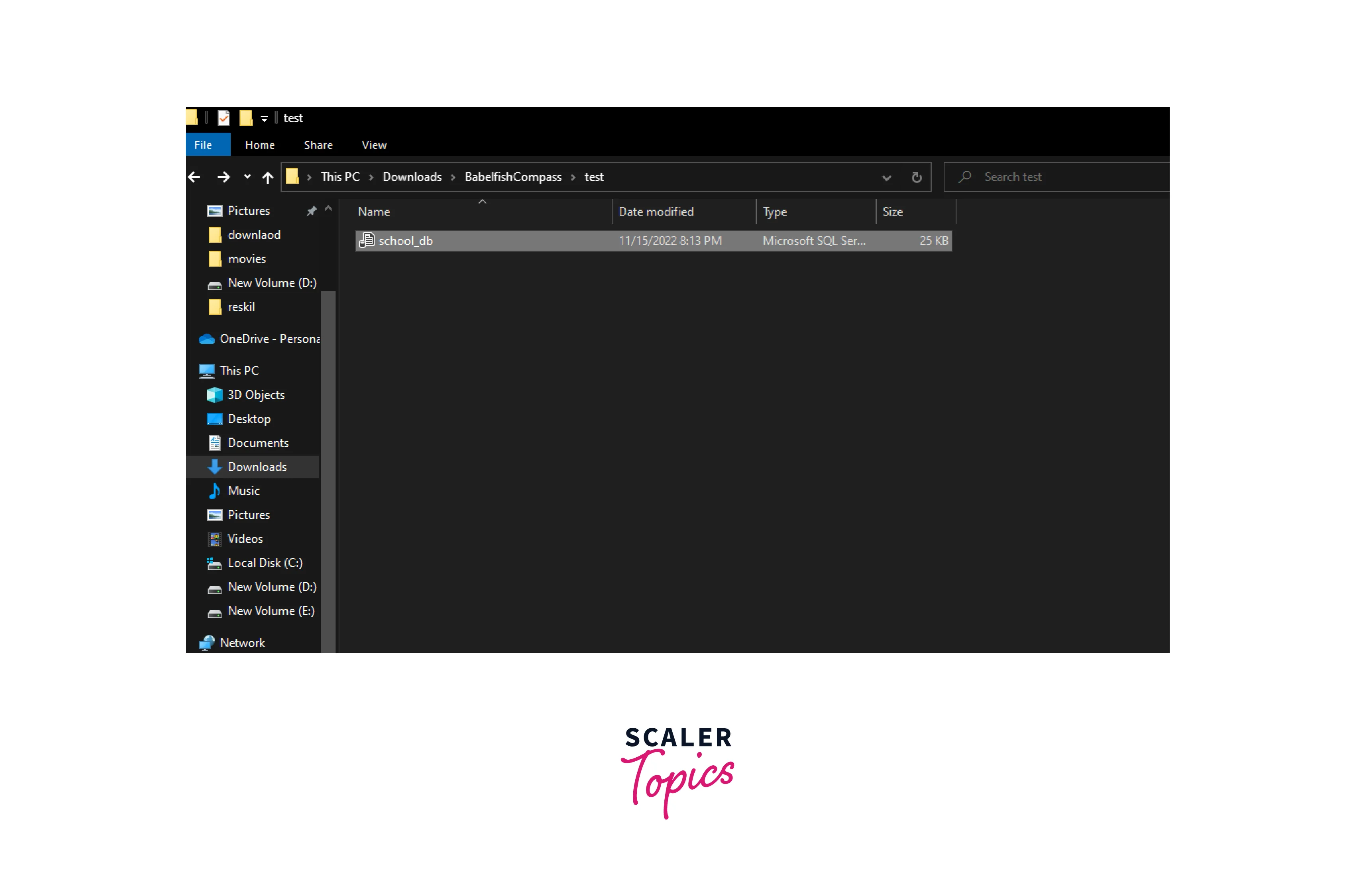
Task: Refresh the current folder view
Action: 916,177
